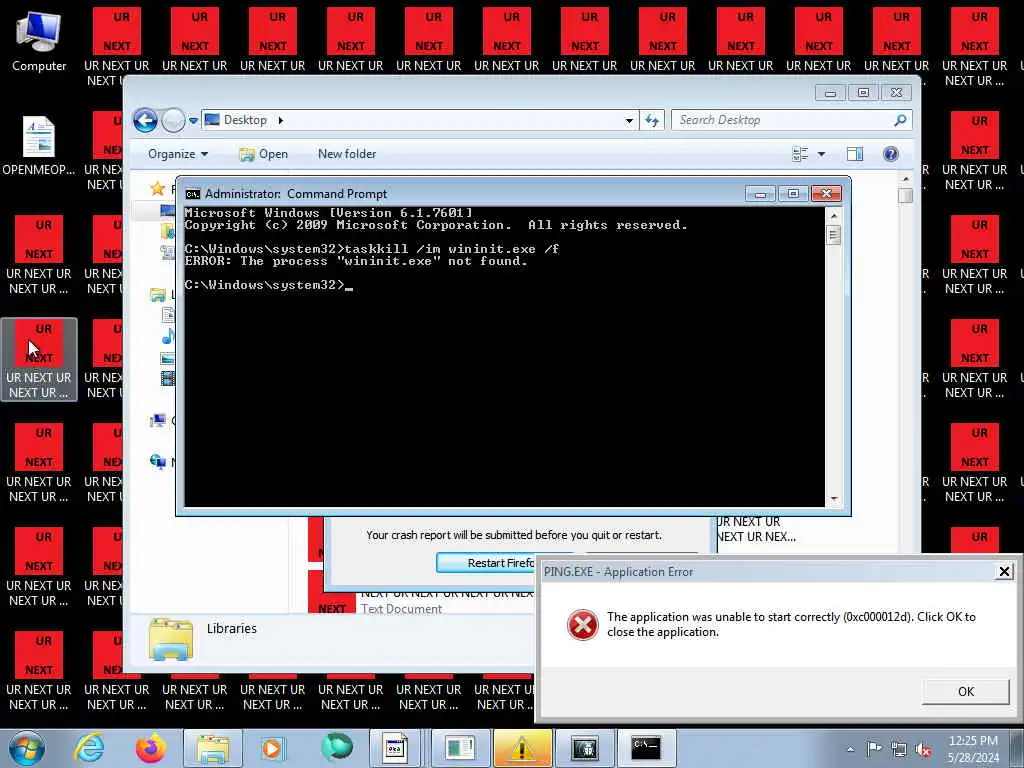Click the Desktop breadcrumb arrow in address bar
1024x768 pixels.
tap(281, 120)
